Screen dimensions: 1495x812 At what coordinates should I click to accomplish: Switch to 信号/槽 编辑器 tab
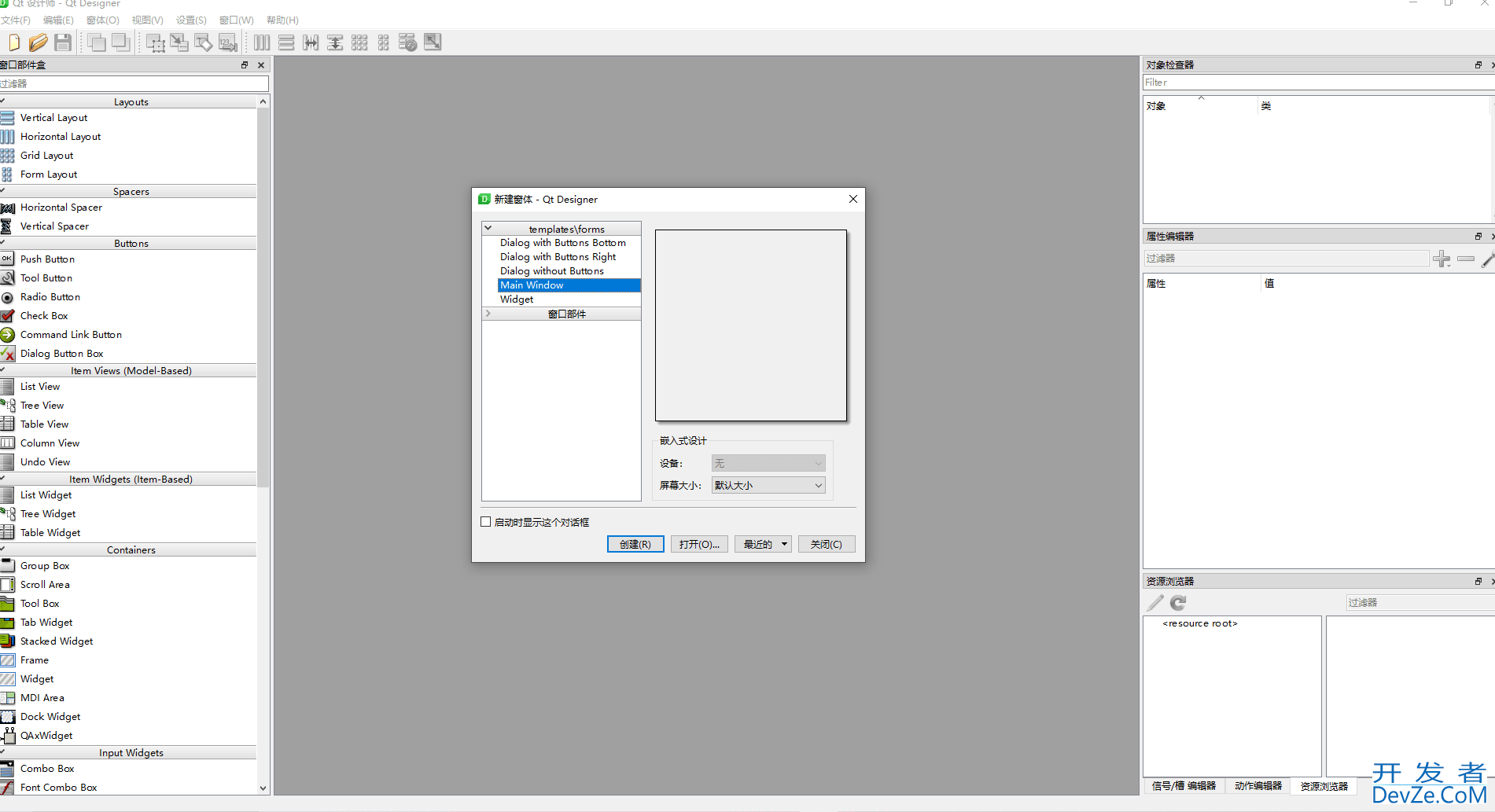click(x=1184, y=786)
